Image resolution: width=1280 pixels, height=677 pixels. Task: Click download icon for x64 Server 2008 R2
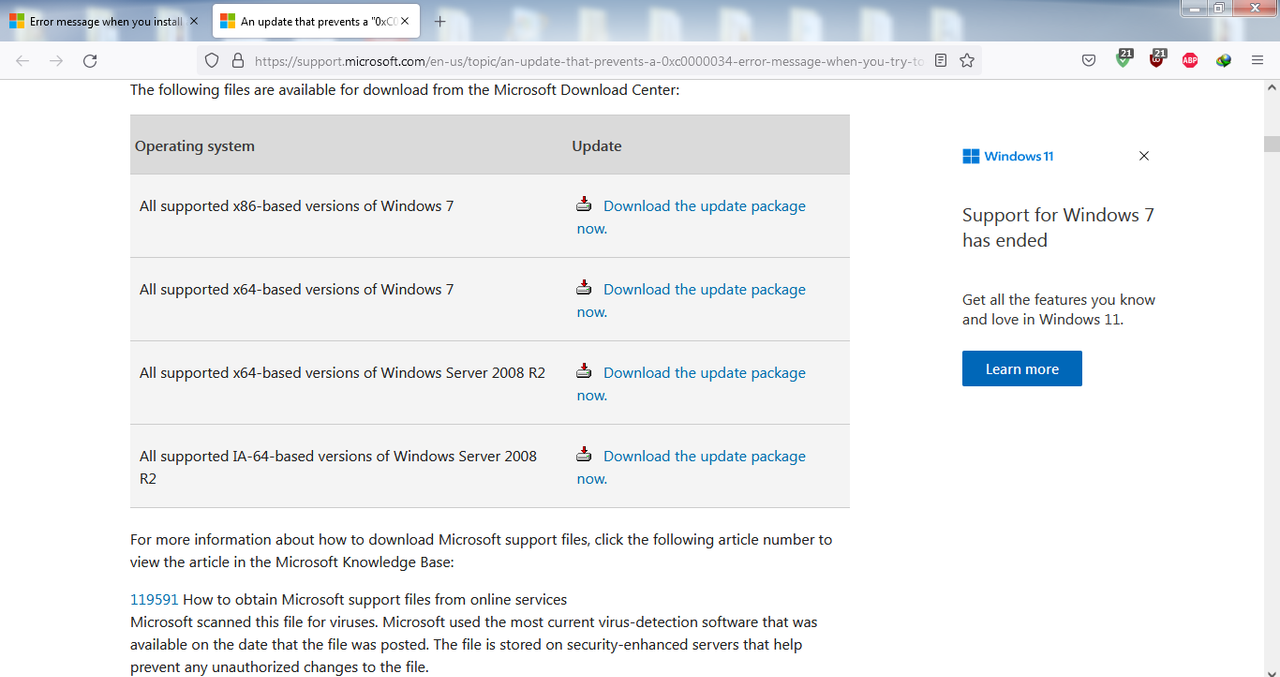584,371
